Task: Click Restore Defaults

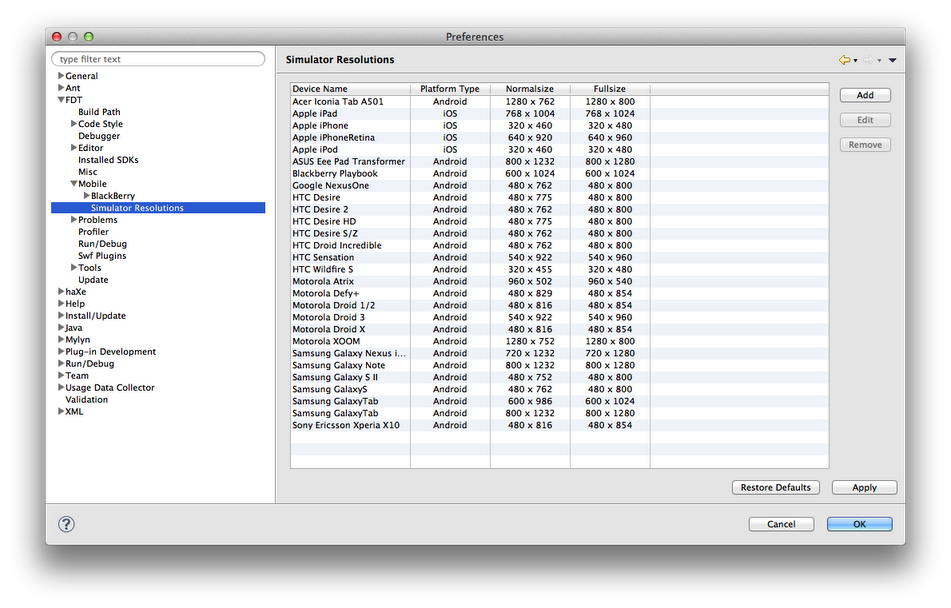Action: (775, 487)
